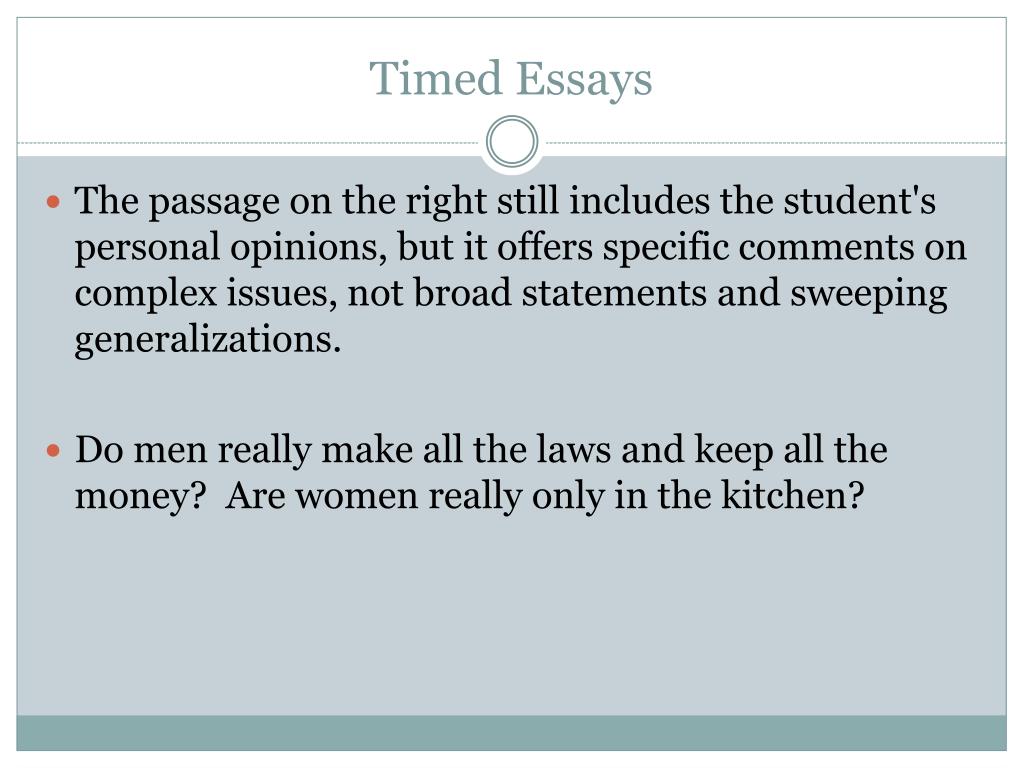Click the dashed divider line right of circle

[x=776, y=142]
